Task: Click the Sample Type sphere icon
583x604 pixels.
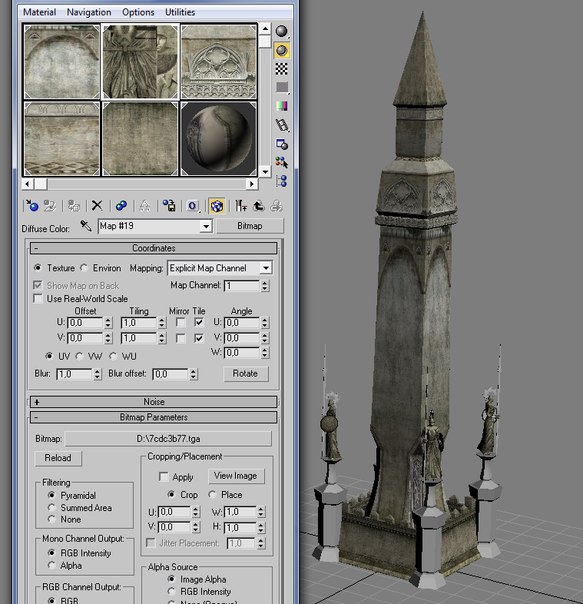Action: click(282, 31)
